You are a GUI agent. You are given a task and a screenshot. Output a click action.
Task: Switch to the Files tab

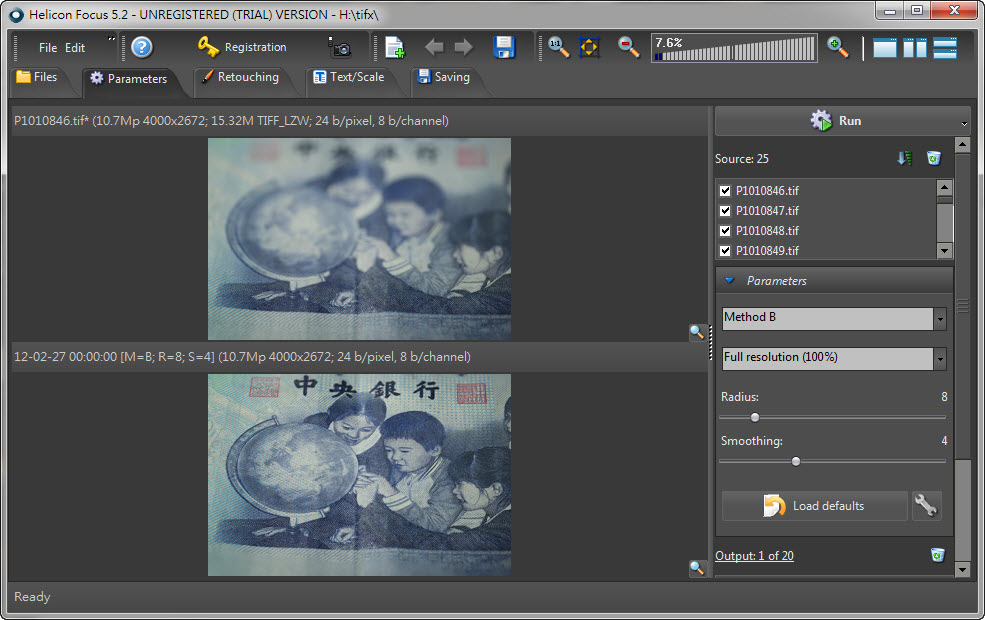[x=39, y=79]
